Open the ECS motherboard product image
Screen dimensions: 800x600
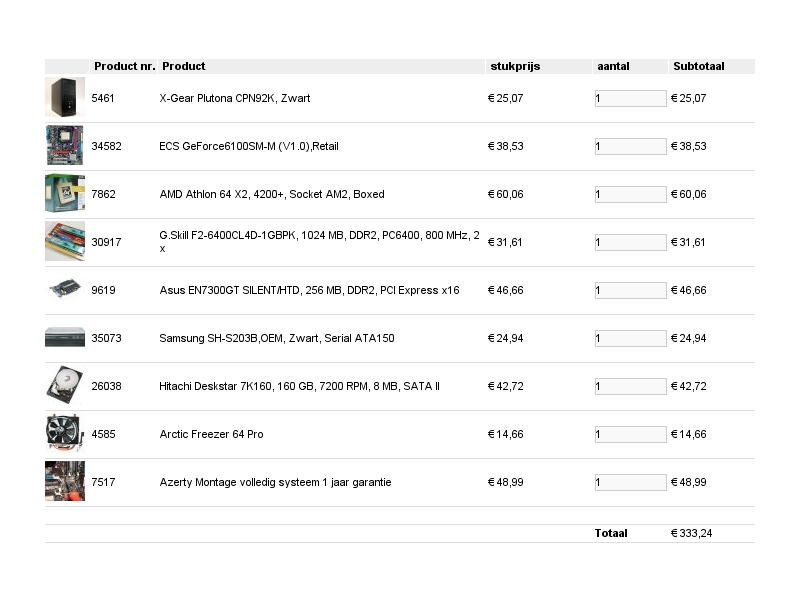[65, 145]
